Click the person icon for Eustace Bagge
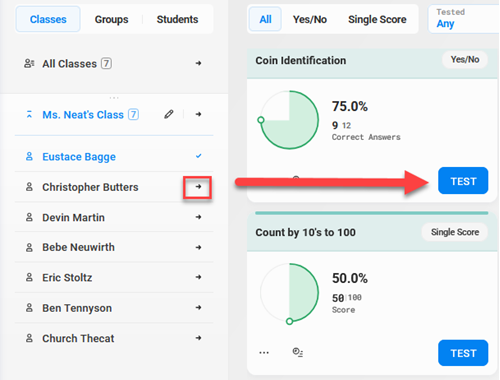The image size is (500, 380). pyautogui.click(x=29, y=156)
